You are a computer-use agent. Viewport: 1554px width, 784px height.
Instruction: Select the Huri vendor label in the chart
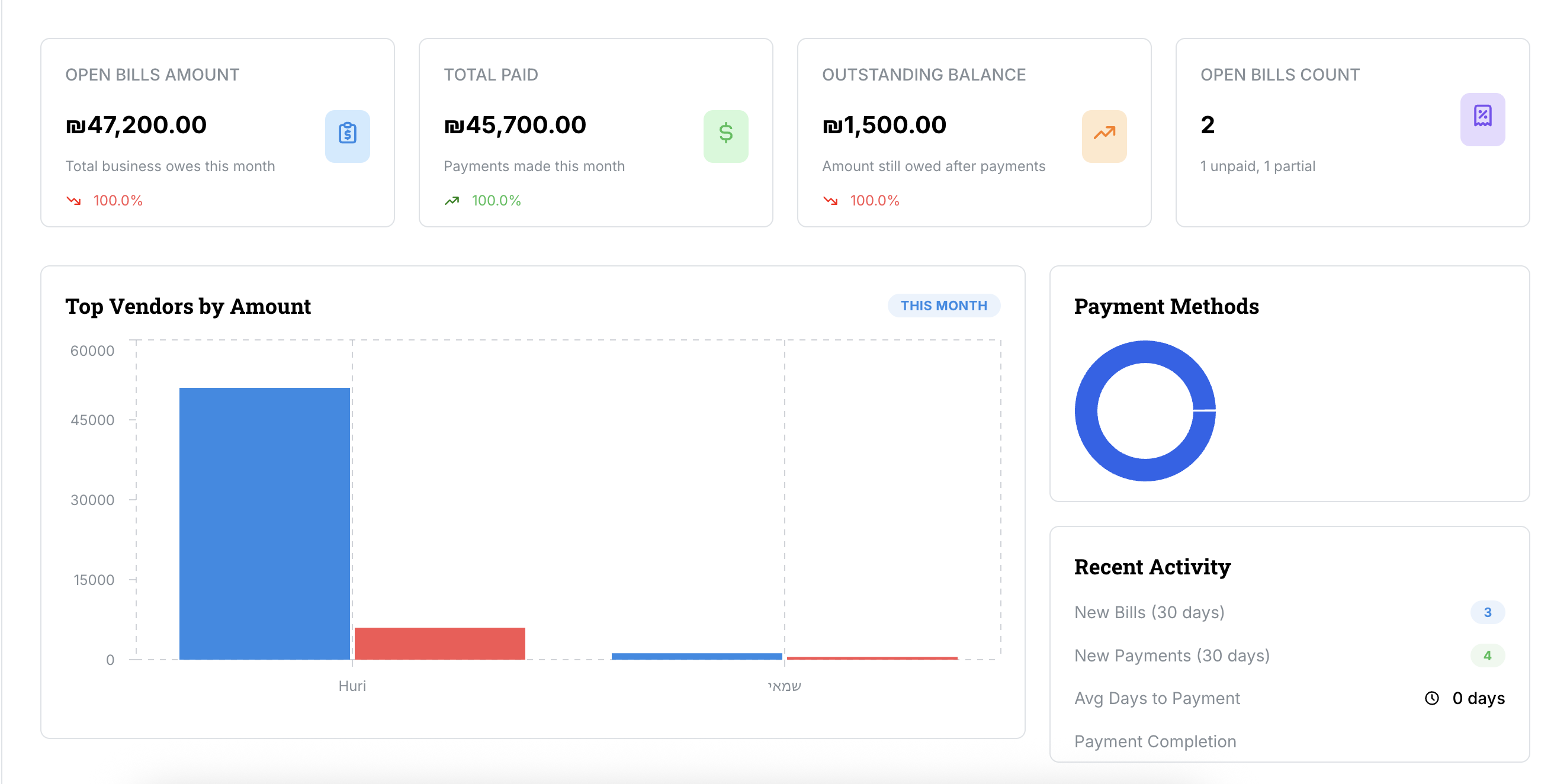click(x=352, y=686)
